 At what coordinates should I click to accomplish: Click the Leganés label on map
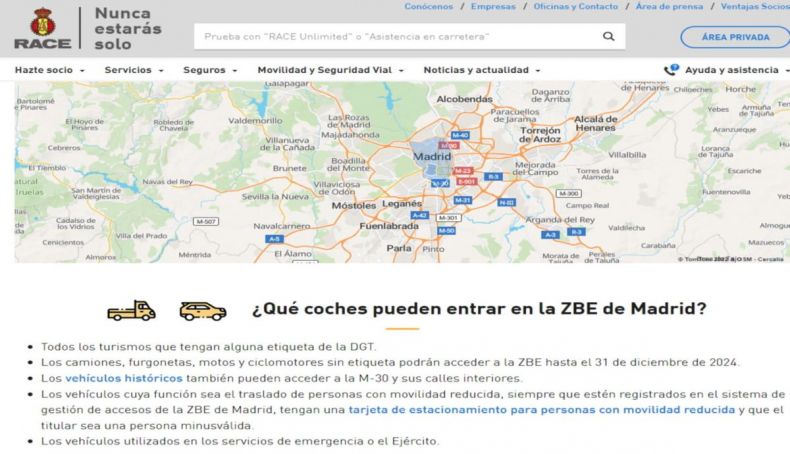tap(402, 204)
